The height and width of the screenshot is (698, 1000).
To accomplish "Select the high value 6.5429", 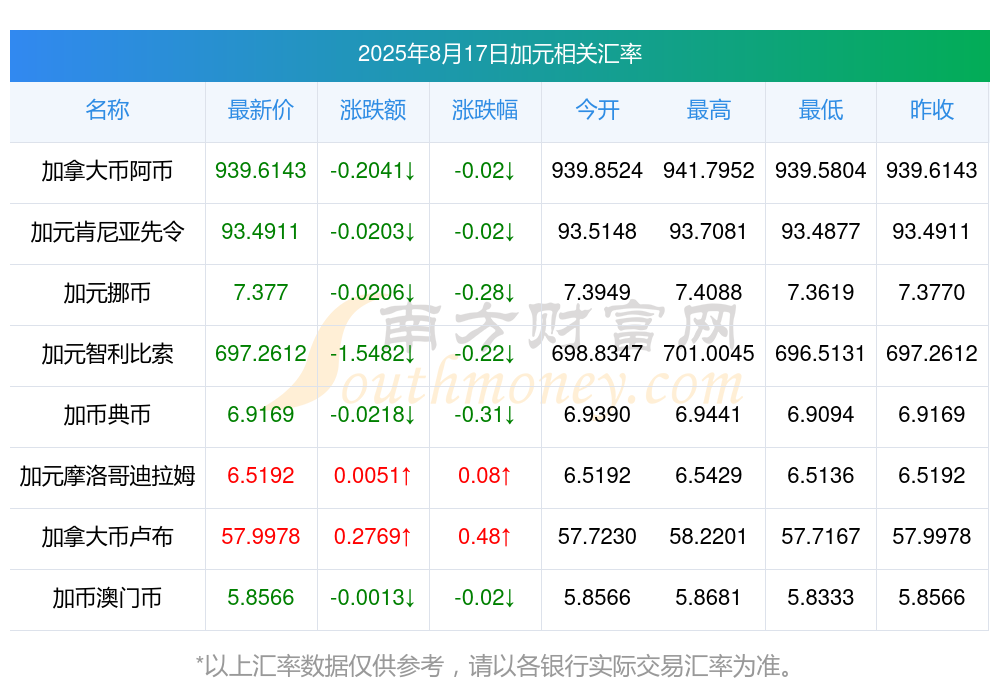I will (x=709, y=475).
